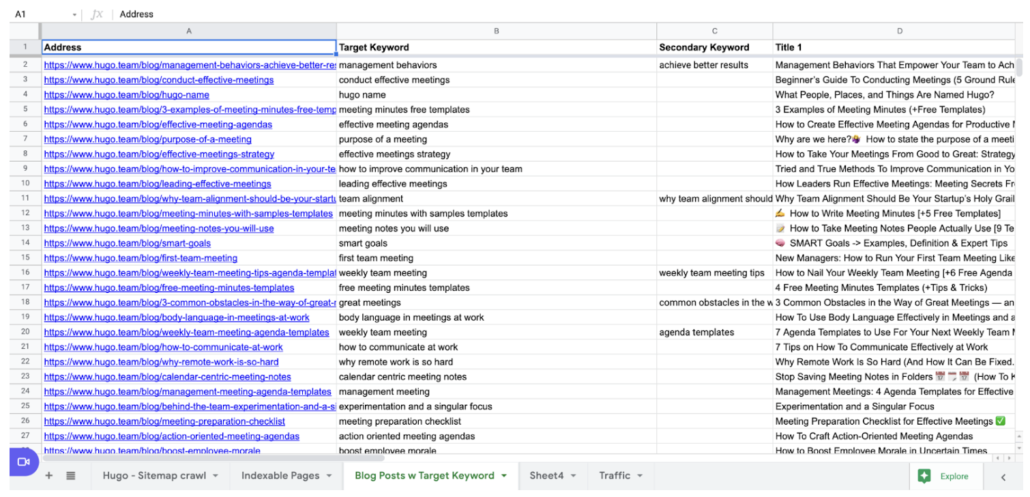Click the scroll sheet tabs arrows
The image size is (1030, 497).
[x=1003, y=458]
